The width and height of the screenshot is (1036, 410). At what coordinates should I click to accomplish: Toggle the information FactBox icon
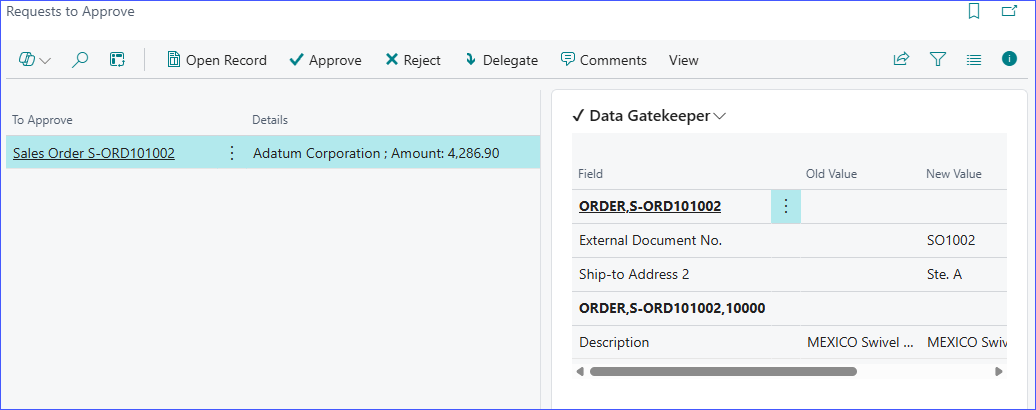point(1009,59)
